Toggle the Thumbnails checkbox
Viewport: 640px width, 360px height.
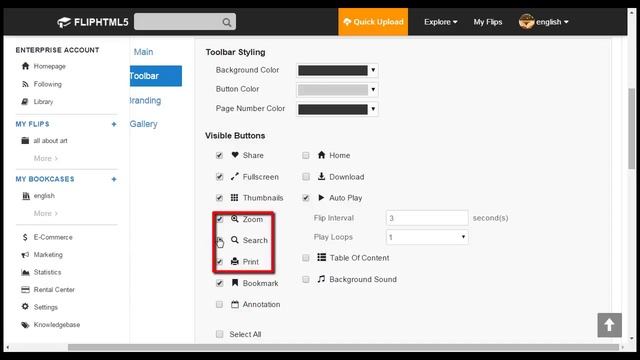click(x=220, y=198)
